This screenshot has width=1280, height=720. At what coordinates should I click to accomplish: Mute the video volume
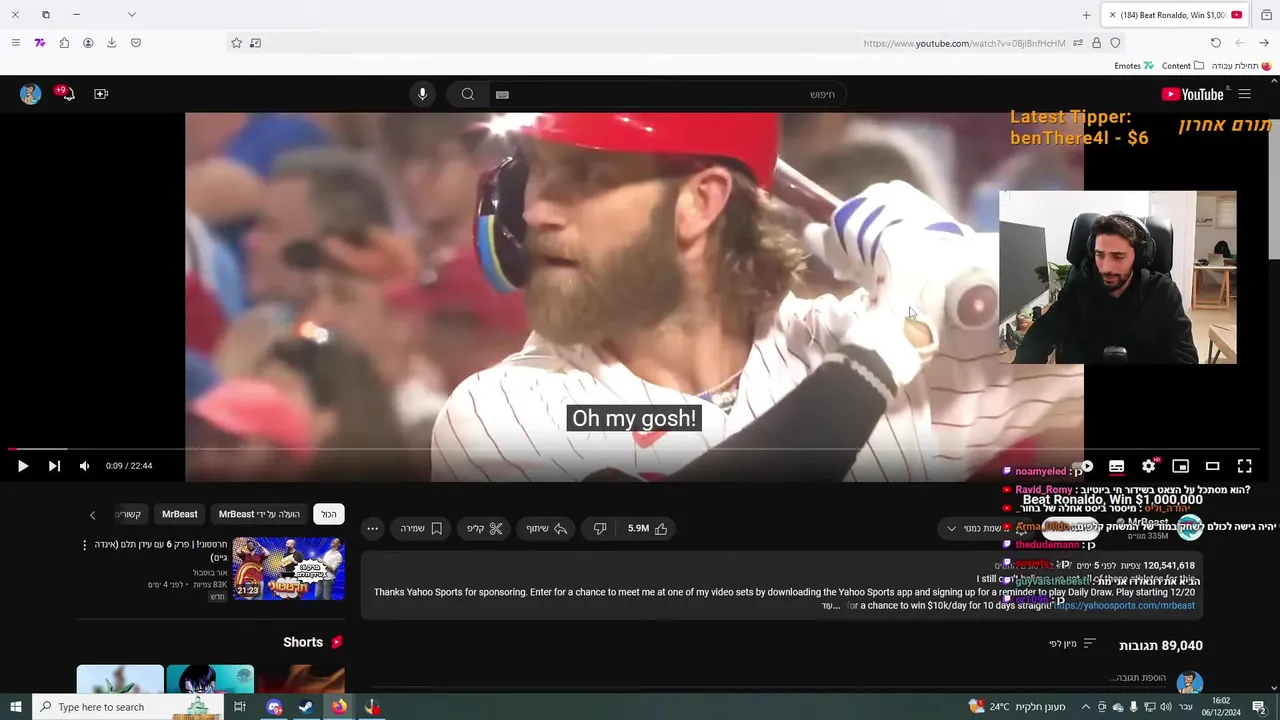tap(84, 466)
